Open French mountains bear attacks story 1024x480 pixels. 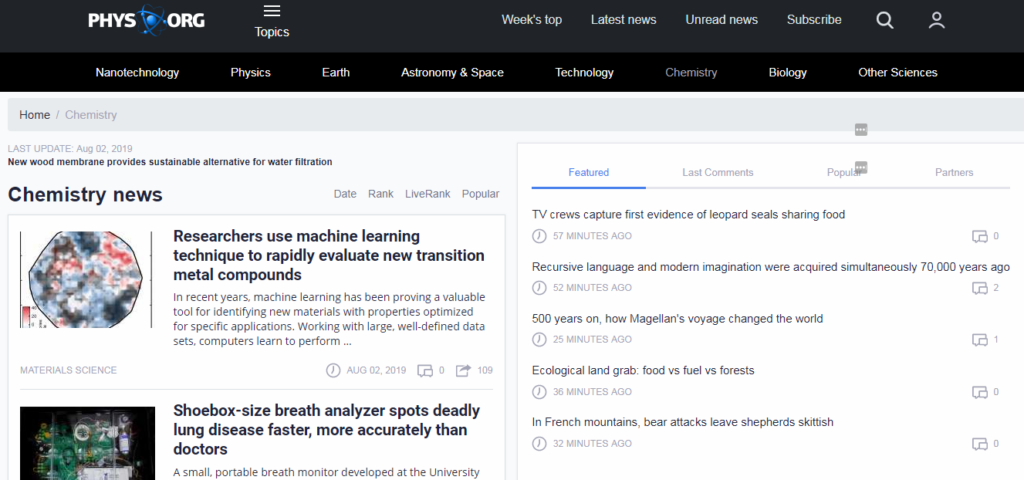[x=682, y=423]
